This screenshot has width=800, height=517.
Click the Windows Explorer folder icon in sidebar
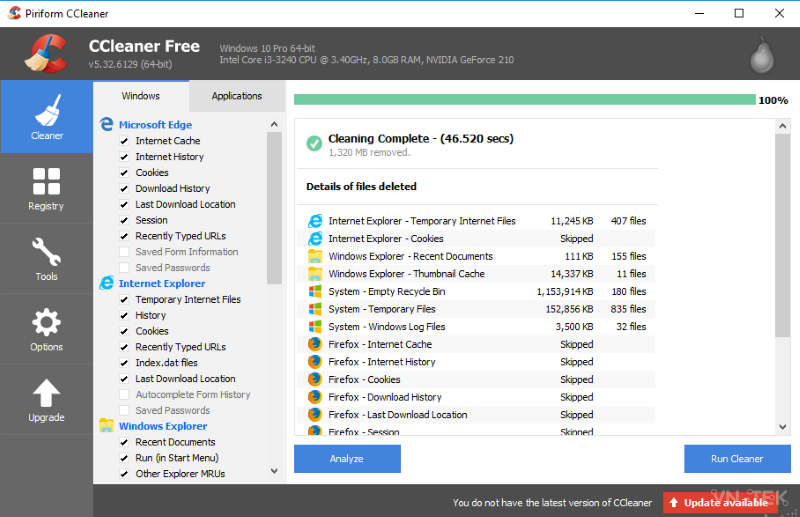(107, 426)
